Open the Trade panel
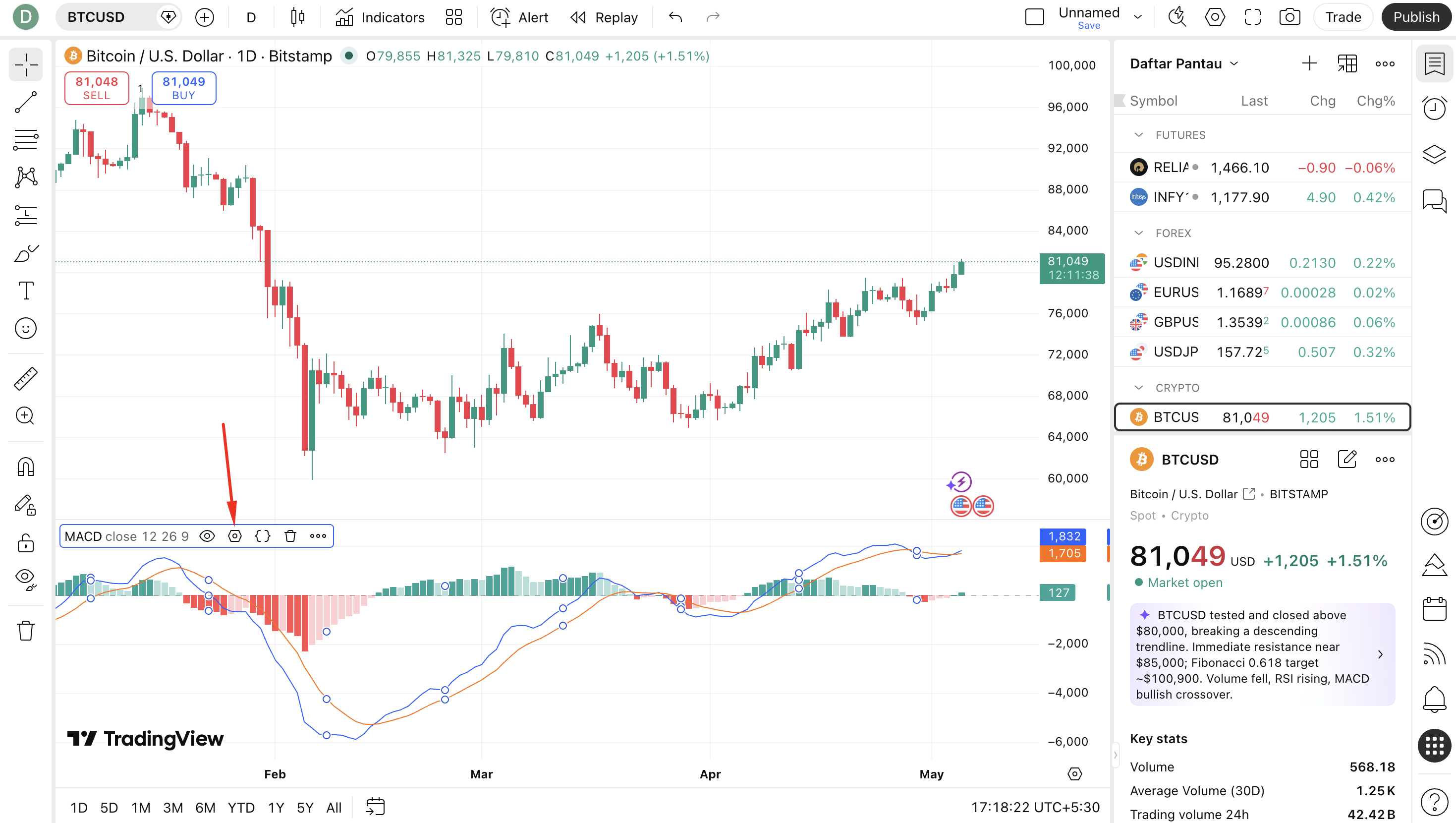 [x=1343, y=17]
